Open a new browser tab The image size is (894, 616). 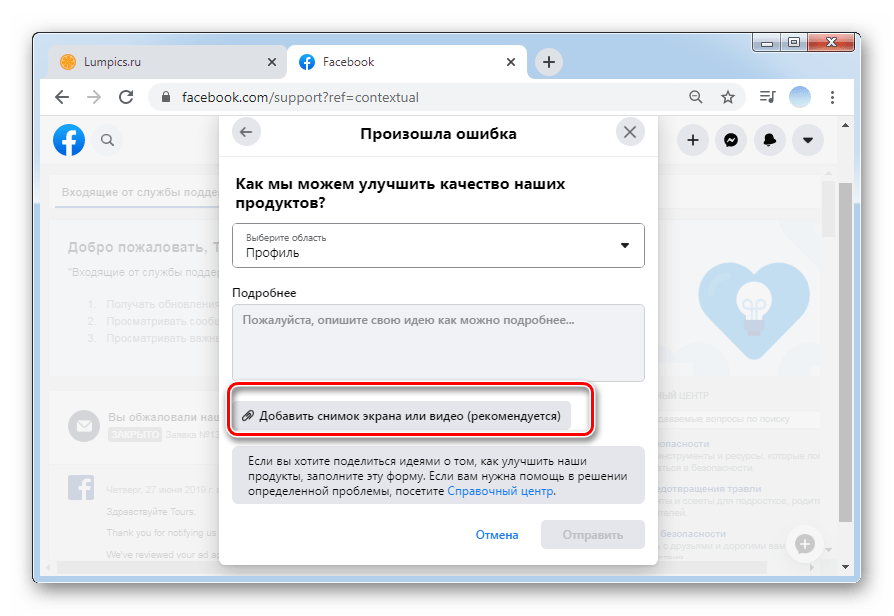[x=548, y=62]
